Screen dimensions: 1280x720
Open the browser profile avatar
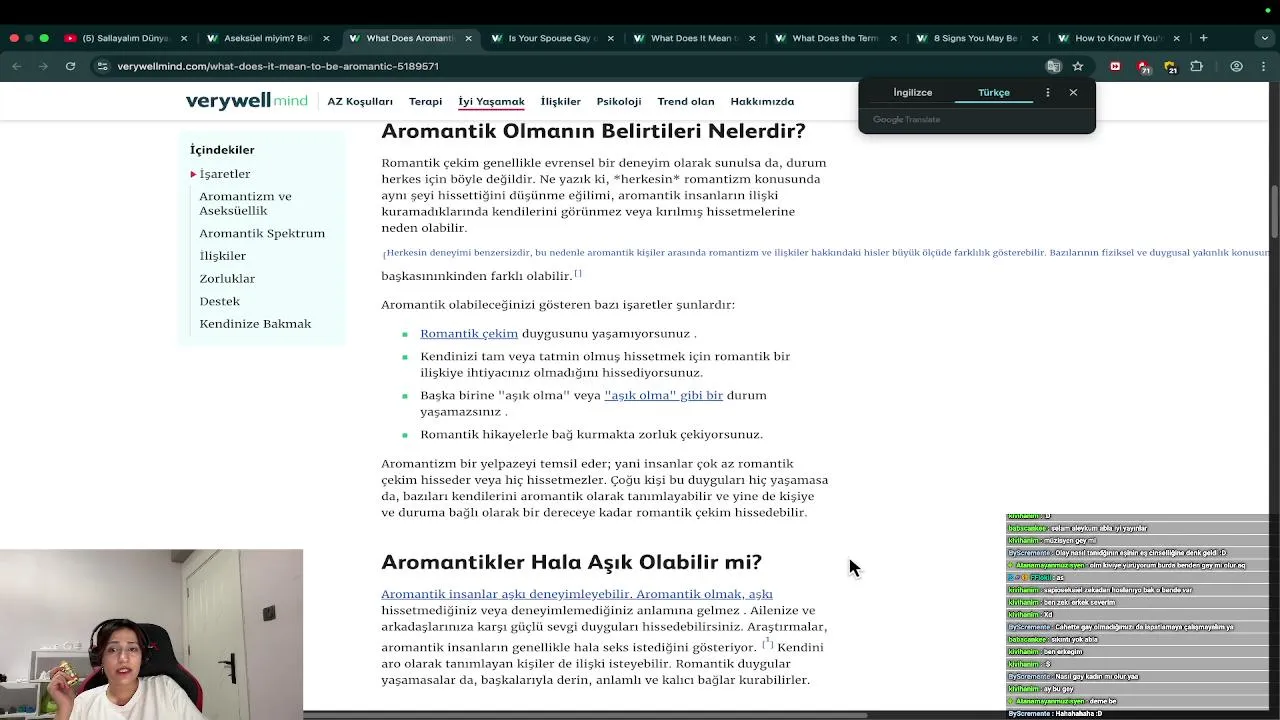(x=1237, y=66)
